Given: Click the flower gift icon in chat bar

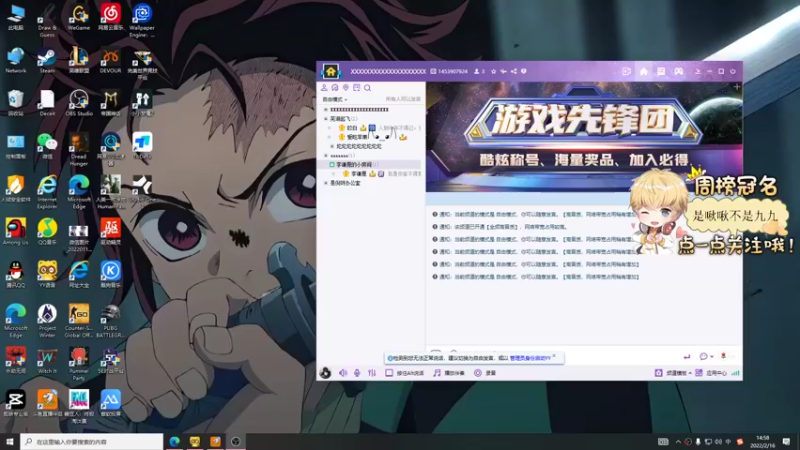Looking at the screenshot, I should [x=723, y=356].
